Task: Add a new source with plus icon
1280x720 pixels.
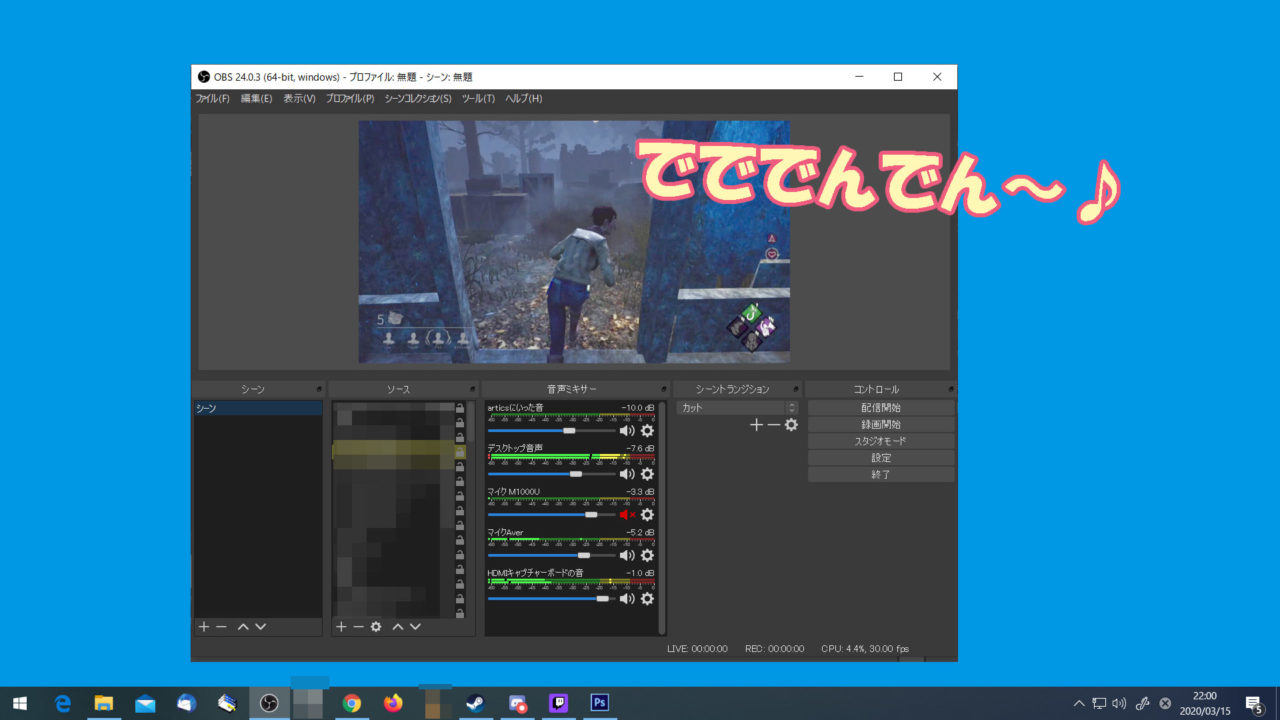Action: click(x=341, y=627)
